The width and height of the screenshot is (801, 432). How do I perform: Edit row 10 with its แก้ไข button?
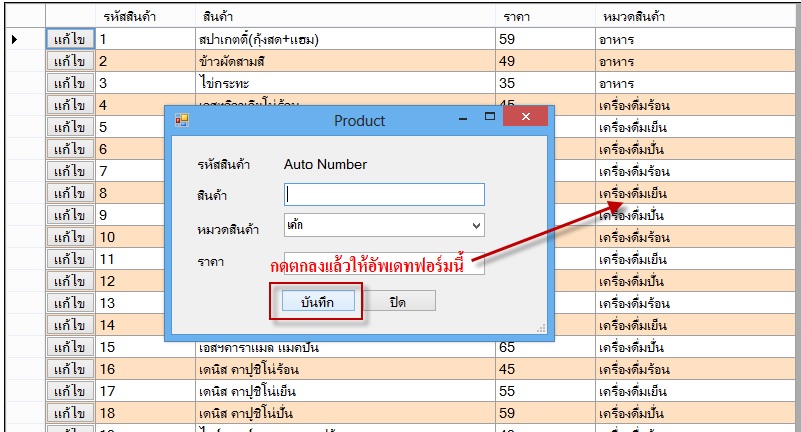70,237
